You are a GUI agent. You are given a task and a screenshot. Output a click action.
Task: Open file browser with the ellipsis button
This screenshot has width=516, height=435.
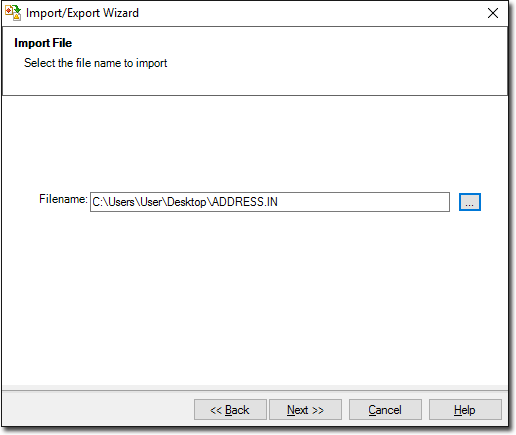pyautogui.click(x=470, y=202)
